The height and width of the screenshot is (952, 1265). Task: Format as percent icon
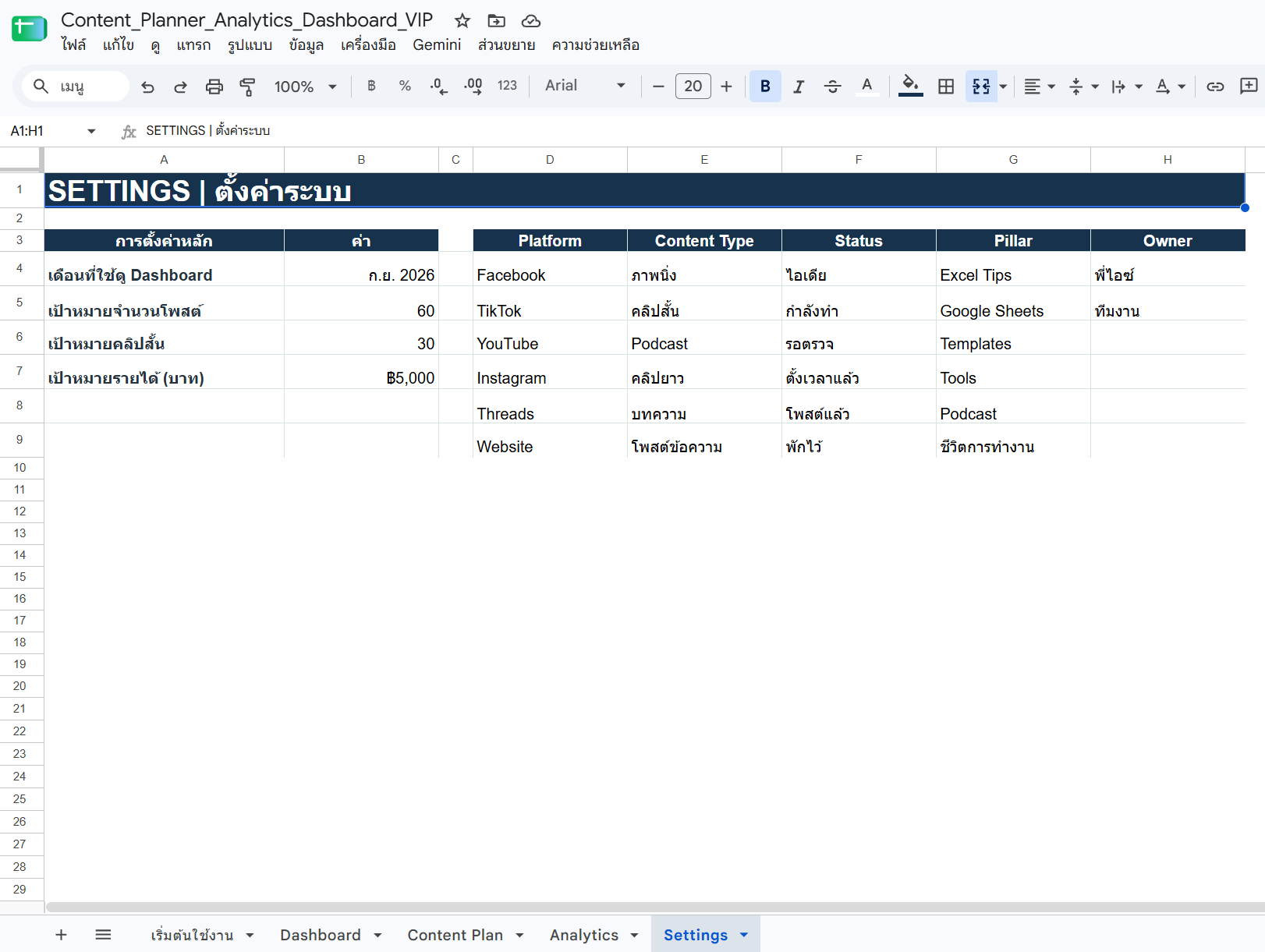click(x=405, y=86)
